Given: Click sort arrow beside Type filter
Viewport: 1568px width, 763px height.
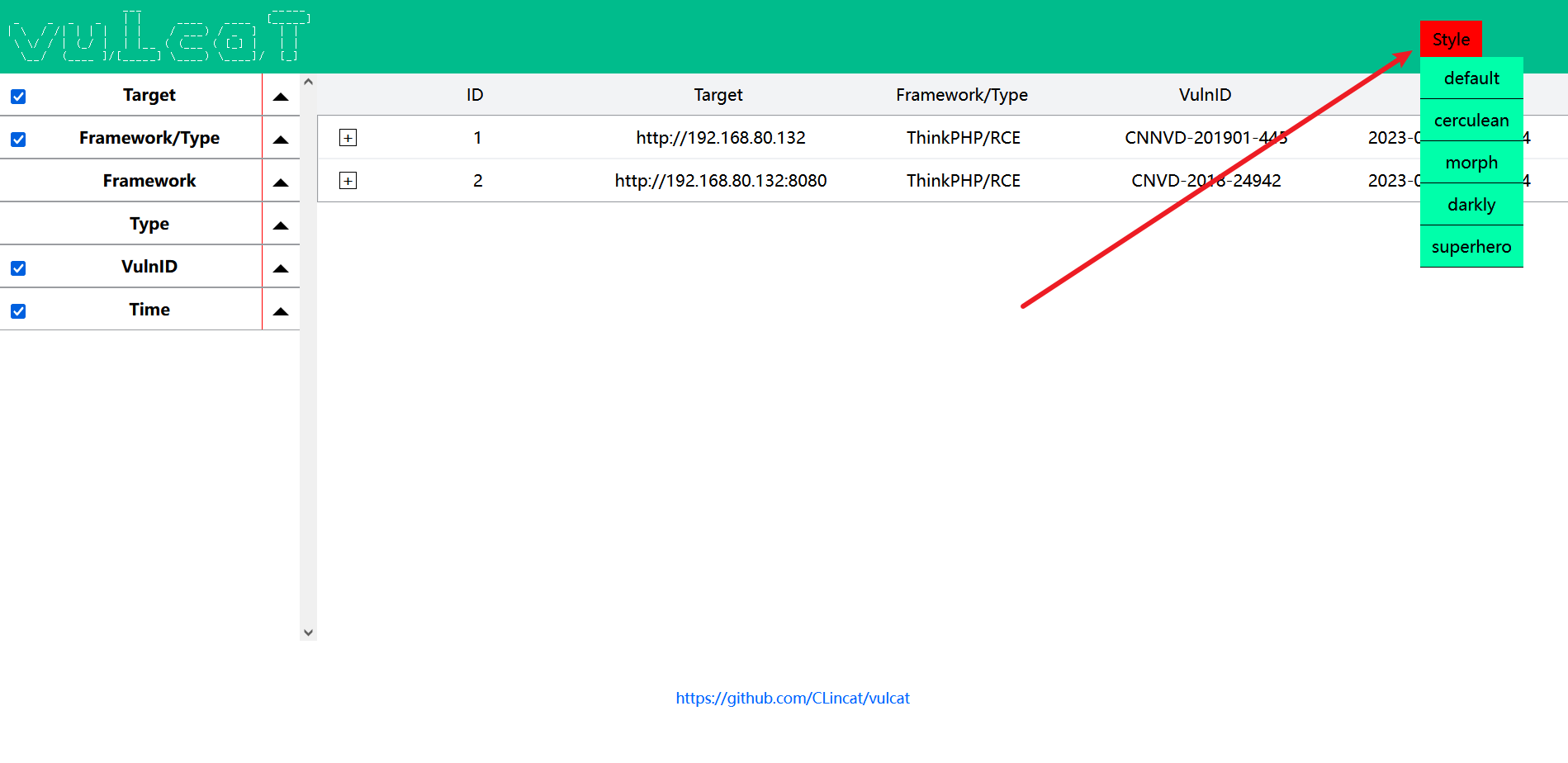Looking at the screenshot, I should tap(281, 225).
